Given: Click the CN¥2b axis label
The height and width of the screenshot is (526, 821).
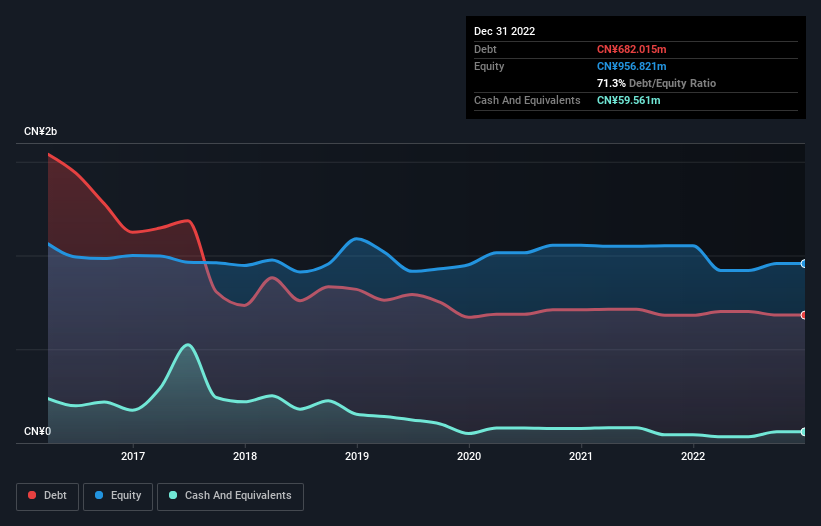Looking at the screenshot, I should (40, 131).
